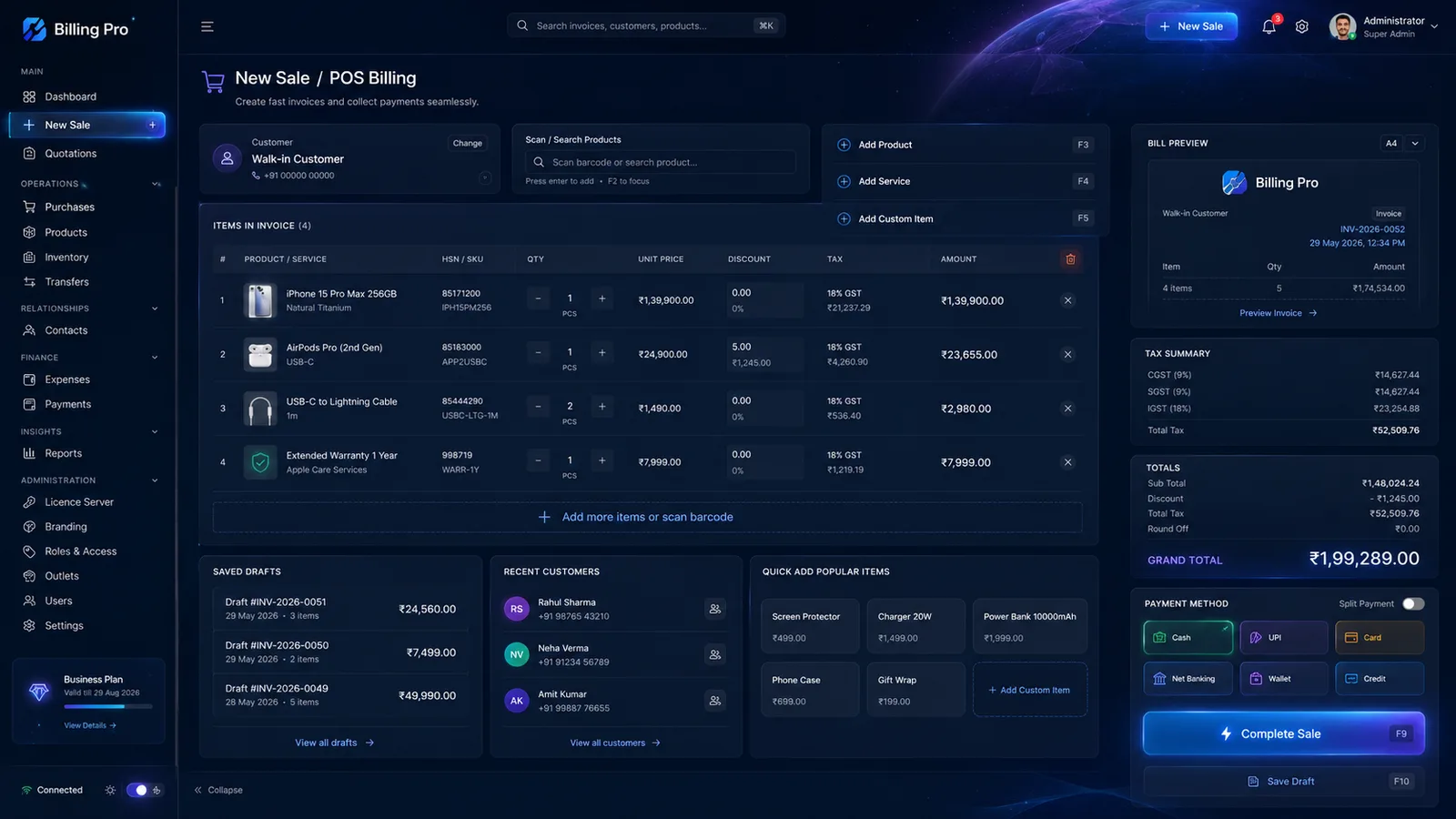This screenshot has width=1456, height=819.
Task: Remove iPhone 15 Pro Max row
Action: (x=1067, y=300)
